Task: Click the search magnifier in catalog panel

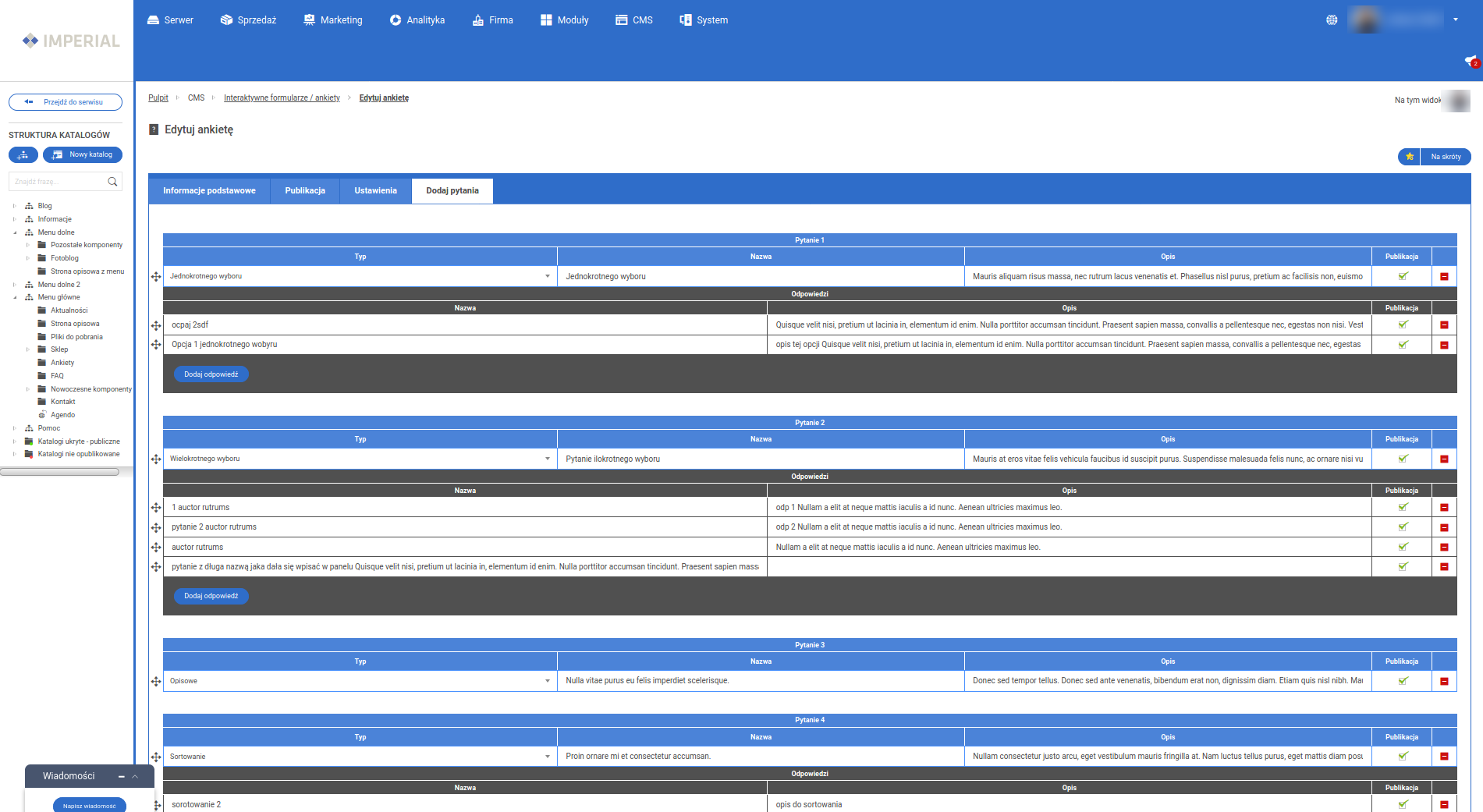Action: (112, 182)
